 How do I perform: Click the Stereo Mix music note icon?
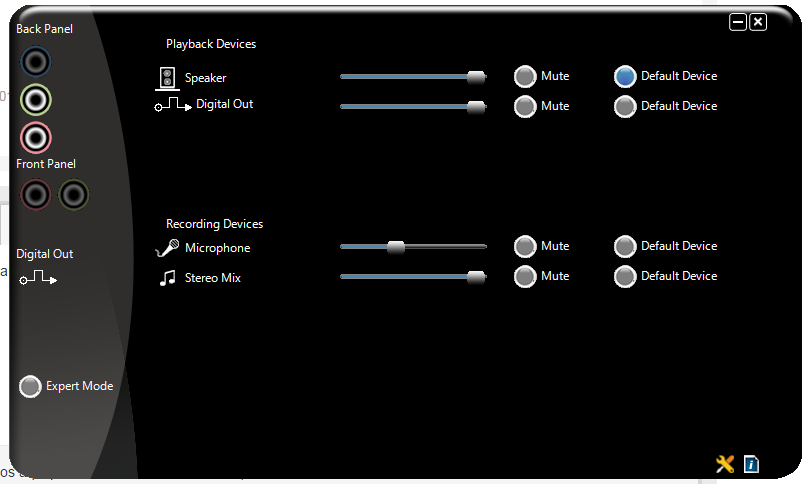tap(167, 278)
